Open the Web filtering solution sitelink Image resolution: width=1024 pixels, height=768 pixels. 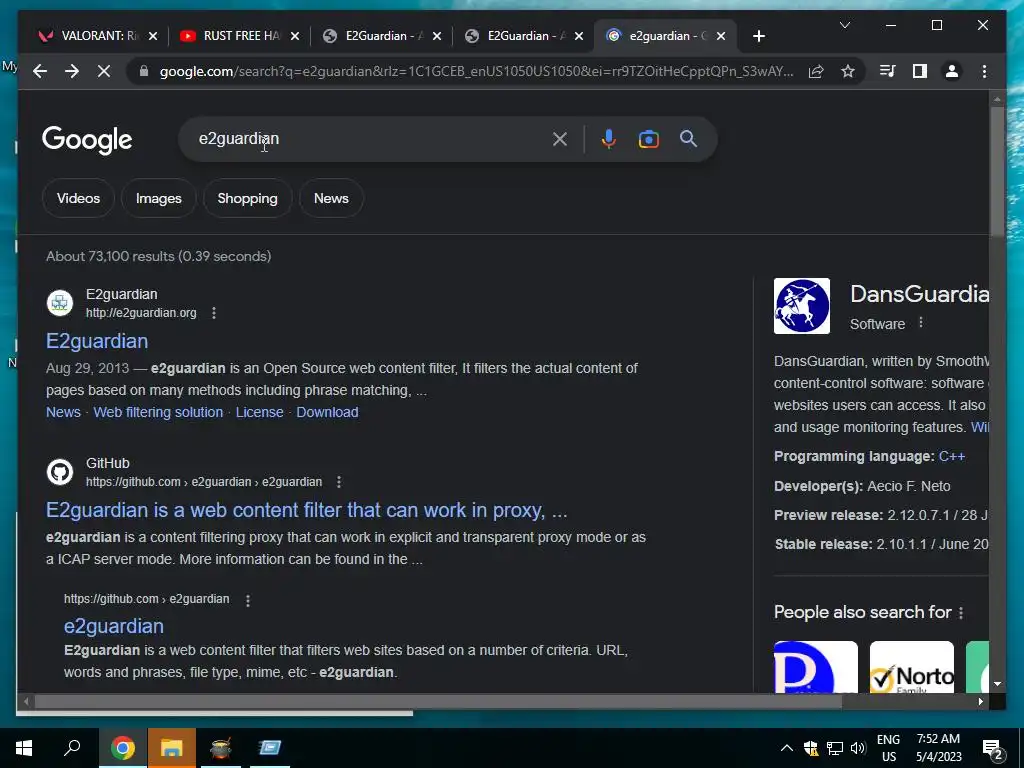(158, 412)
